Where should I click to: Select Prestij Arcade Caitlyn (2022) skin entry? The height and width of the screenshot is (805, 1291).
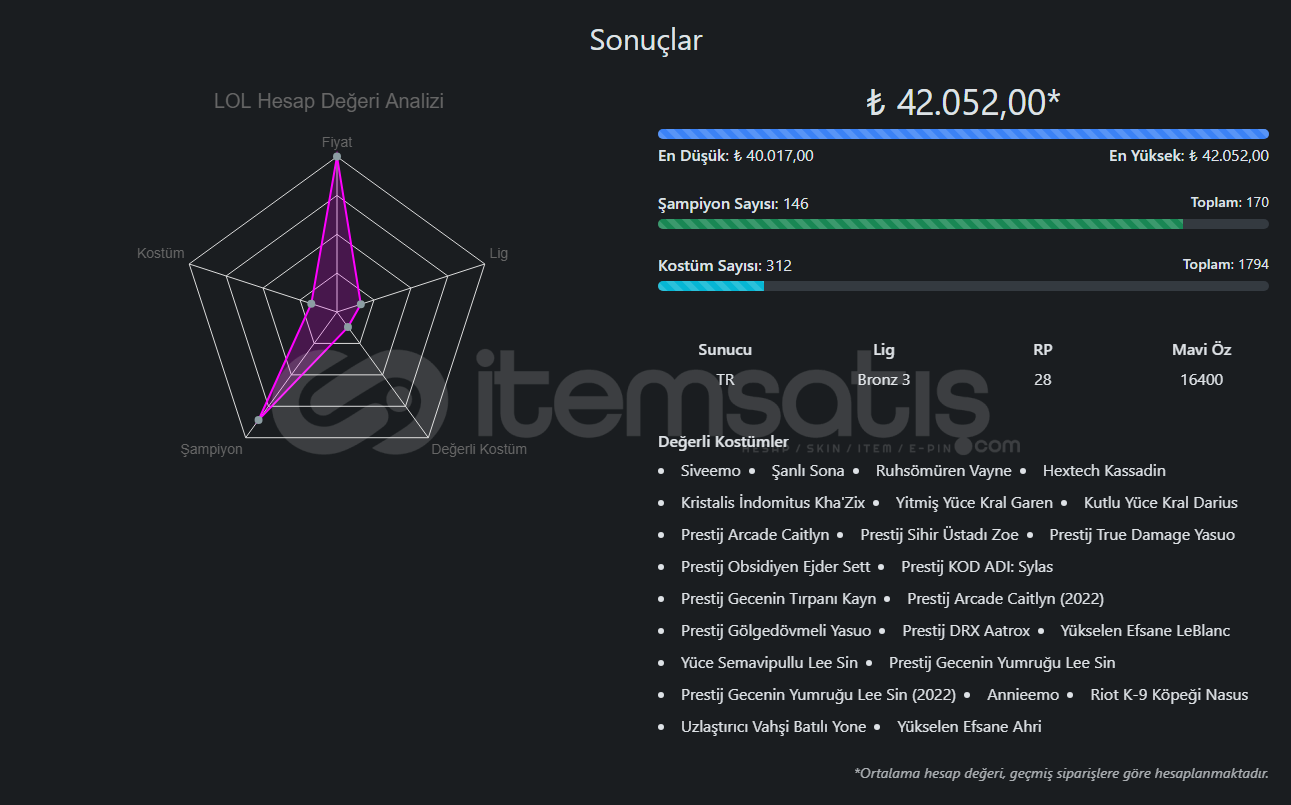pos(1005,599)
